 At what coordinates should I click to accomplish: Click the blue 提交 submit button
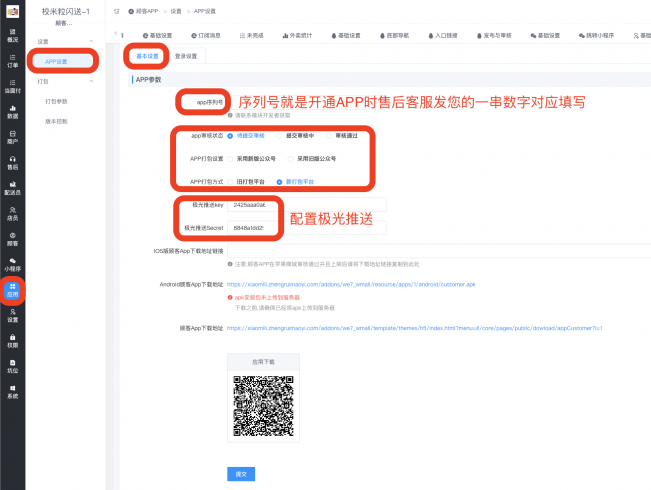pos(240,473)
